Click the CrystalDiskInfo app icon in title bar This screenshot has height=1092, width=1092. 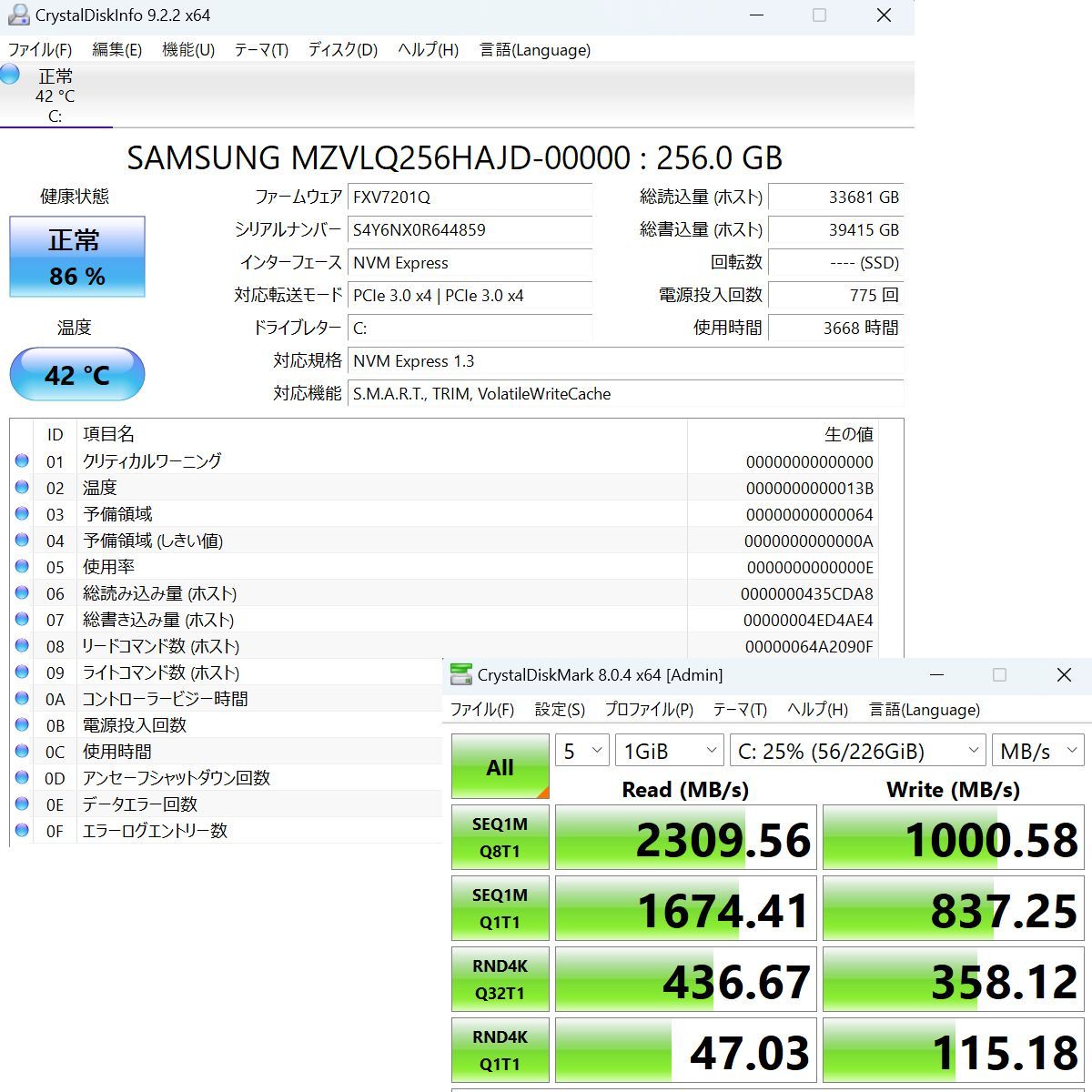click(17, 15)
